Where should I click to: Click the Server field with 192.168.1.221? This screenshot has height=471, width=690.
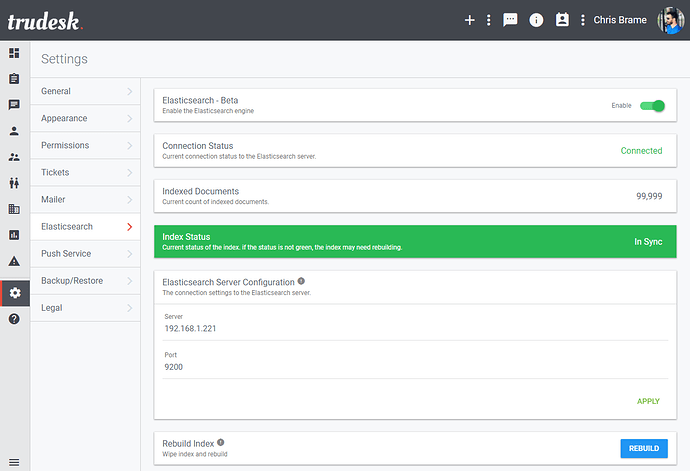click(415, 328)
